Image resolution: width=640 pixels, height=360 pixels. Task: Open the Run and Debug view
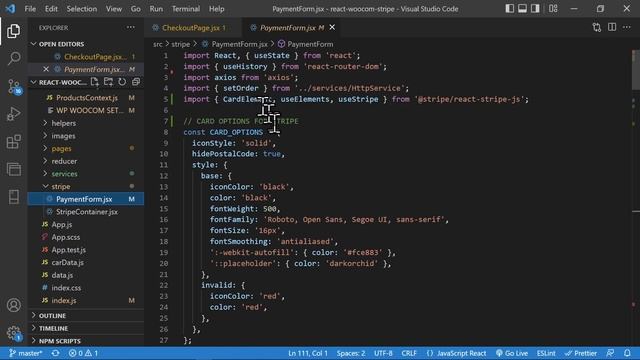[x=13, y=114]
